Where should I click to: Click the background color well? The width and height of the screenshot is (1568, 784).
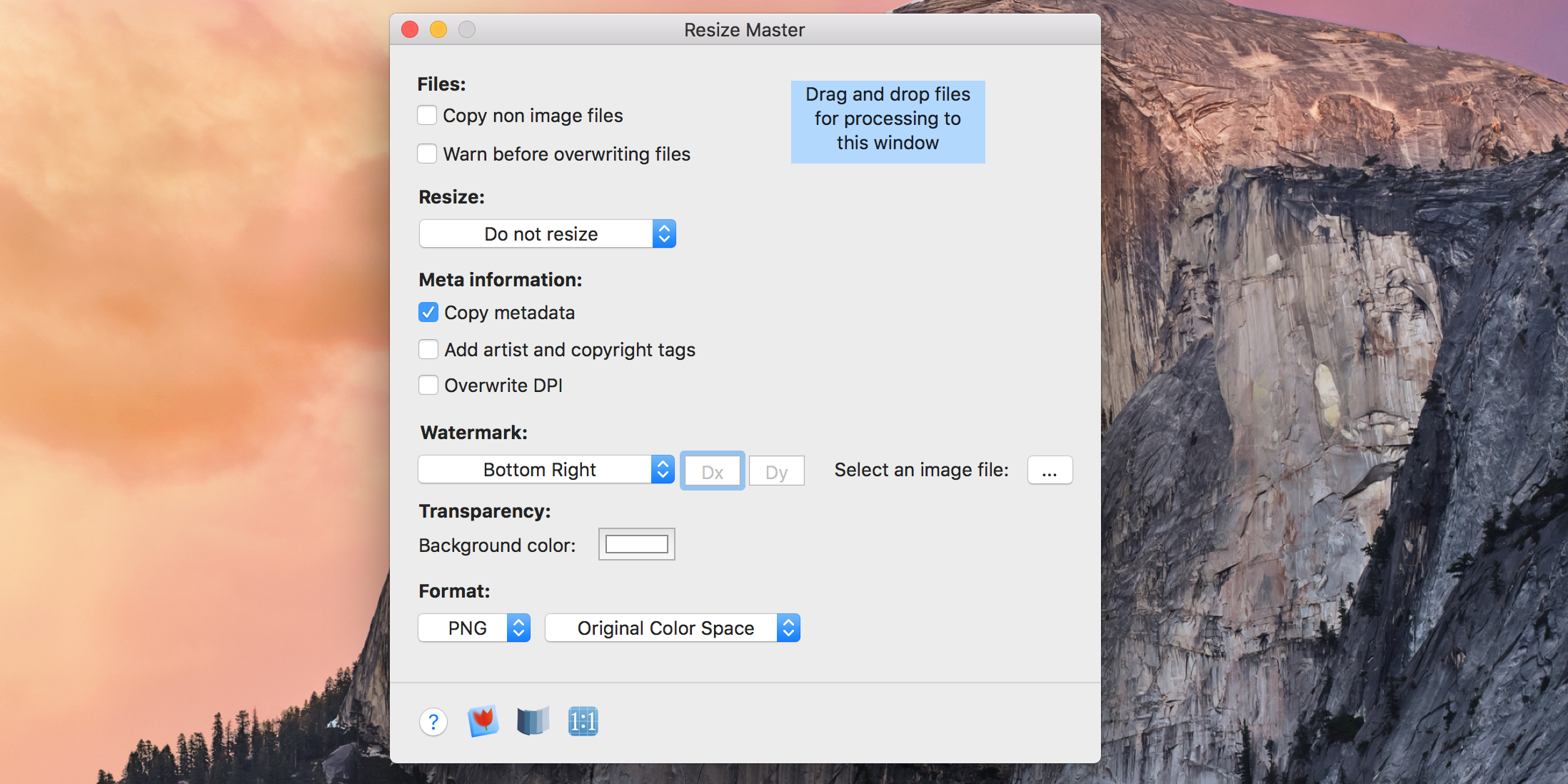click(636, 545)
